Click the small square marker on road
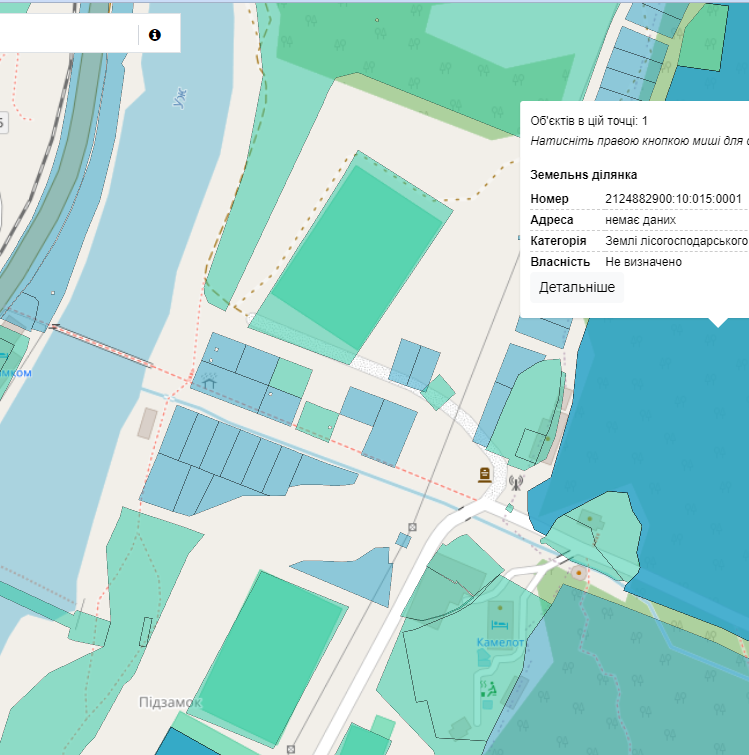This screenshot has height=755, width=749. (412, 527)
